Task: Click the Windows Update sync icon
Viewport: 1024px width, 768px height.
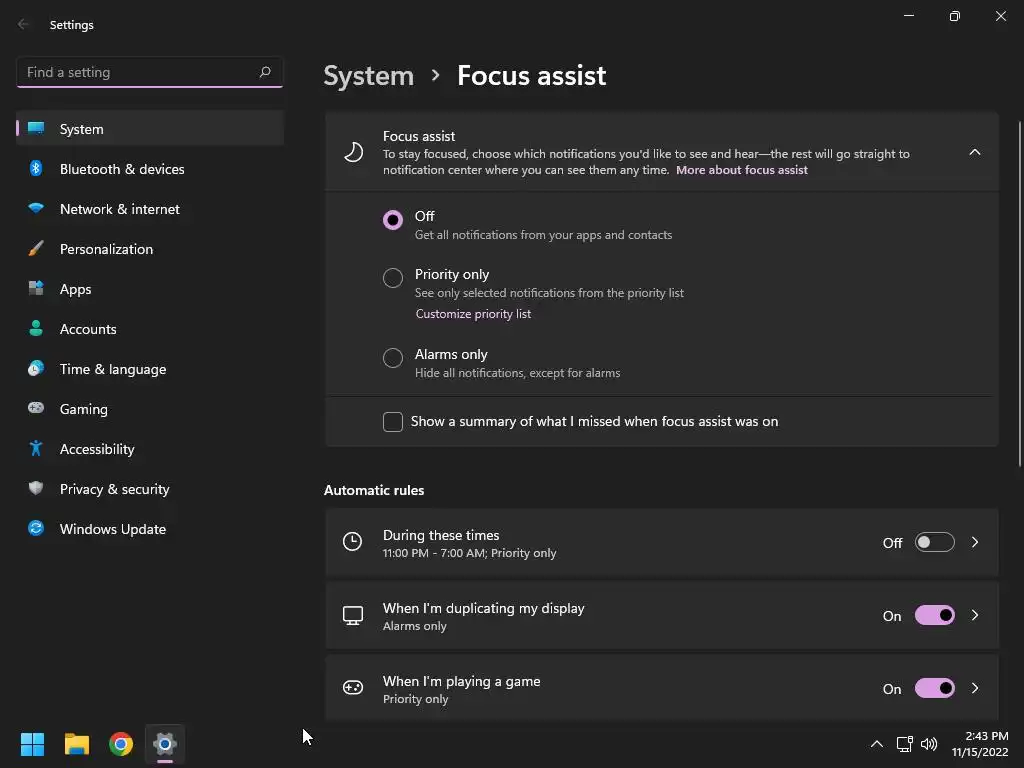Action: pos(36,529)
